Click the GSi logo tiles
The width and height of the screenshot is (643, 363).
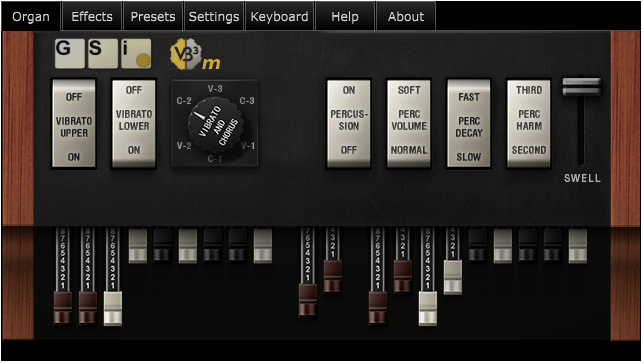click(103, 54)
